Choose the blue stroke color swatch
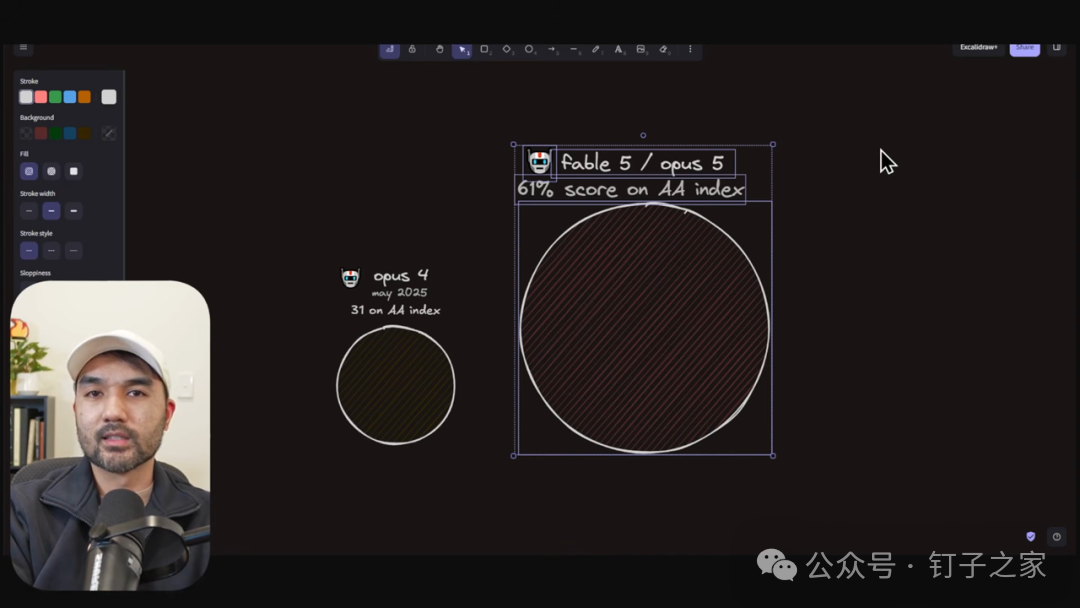 (70, 97)
